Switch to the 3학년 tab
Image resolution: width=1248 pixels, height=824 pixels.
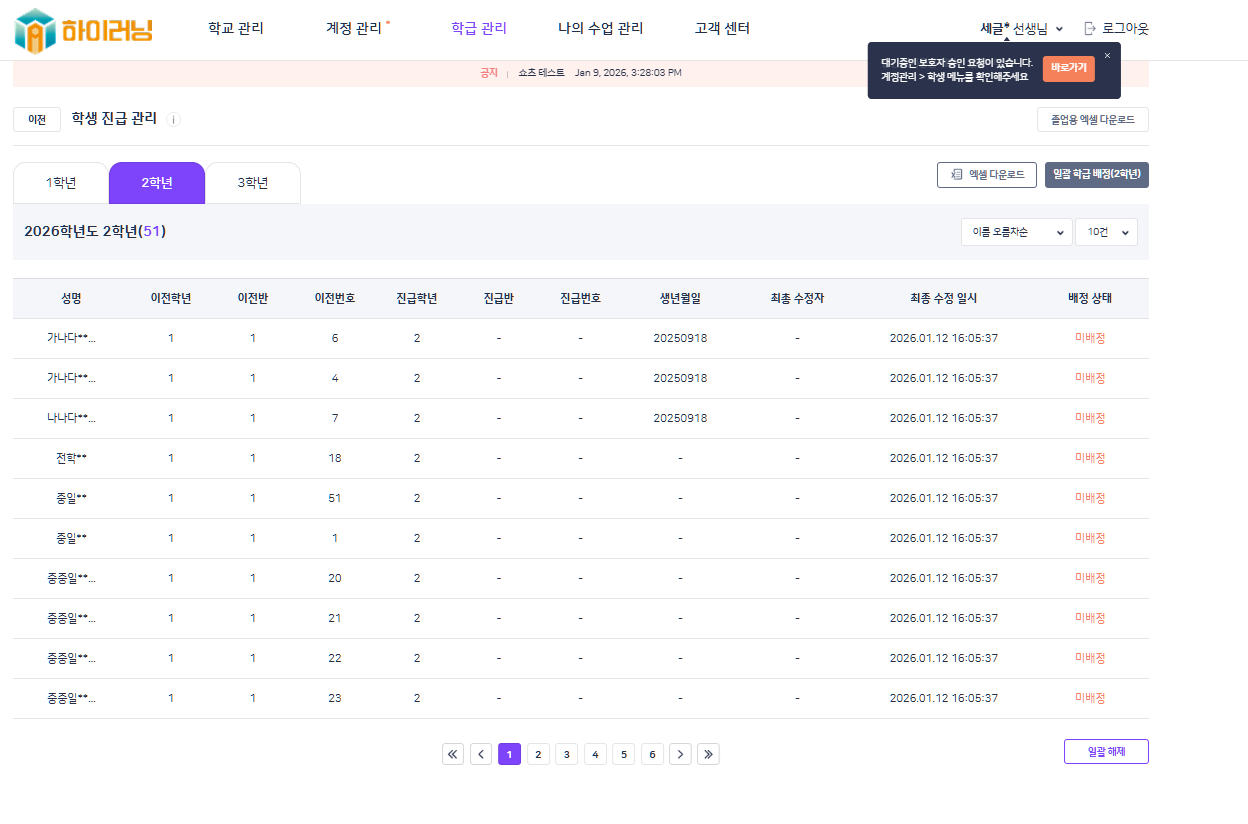253,183
